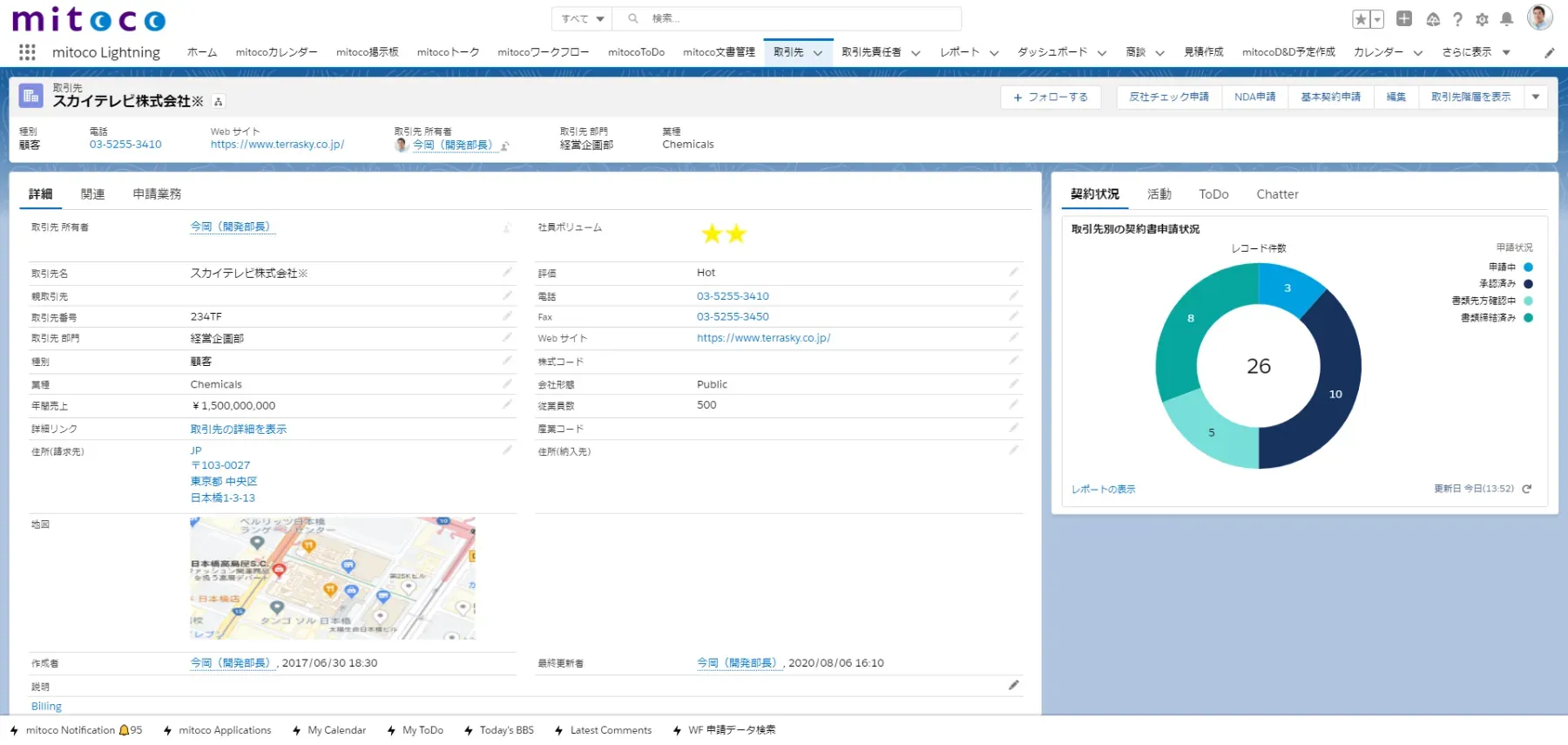The height and width of the screenshot is (745, 1568).
Task: Expand the レポート tab chevron
Action: [994, 53]
